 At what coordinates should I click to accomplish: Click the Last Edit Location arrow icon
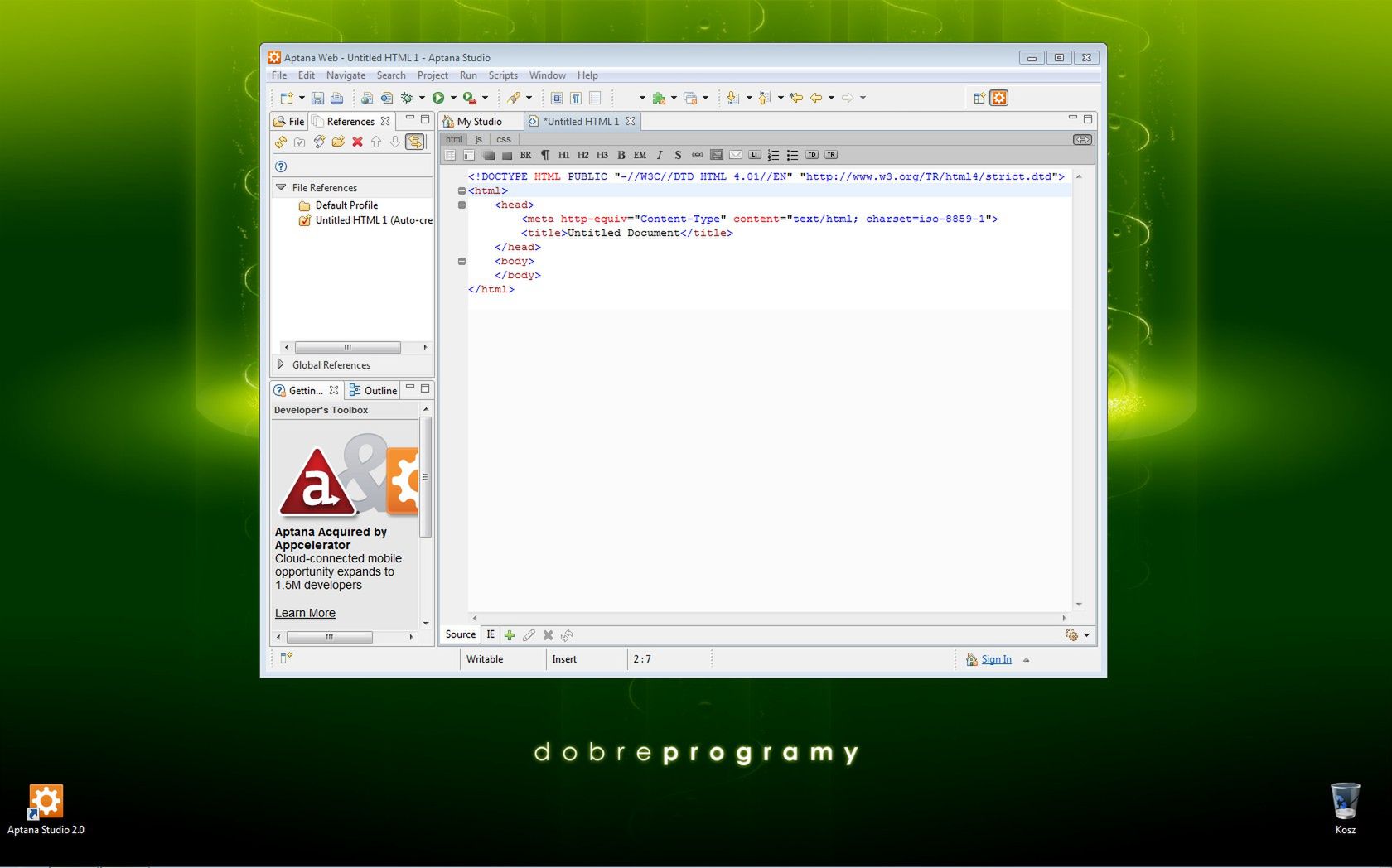coord(796,98)
